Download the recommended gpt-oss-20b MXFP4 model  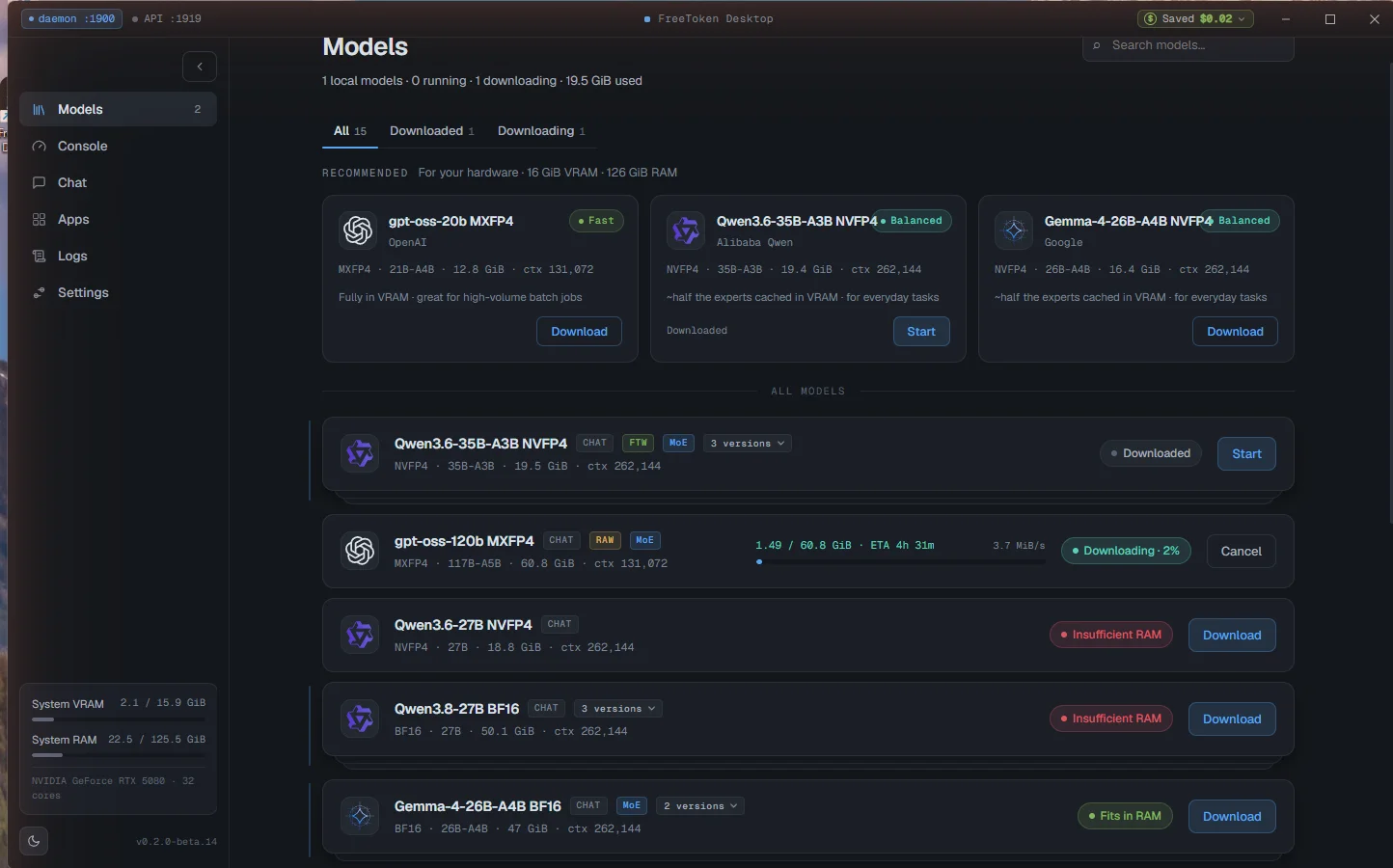pyautogui.click(x=579, y=332)
